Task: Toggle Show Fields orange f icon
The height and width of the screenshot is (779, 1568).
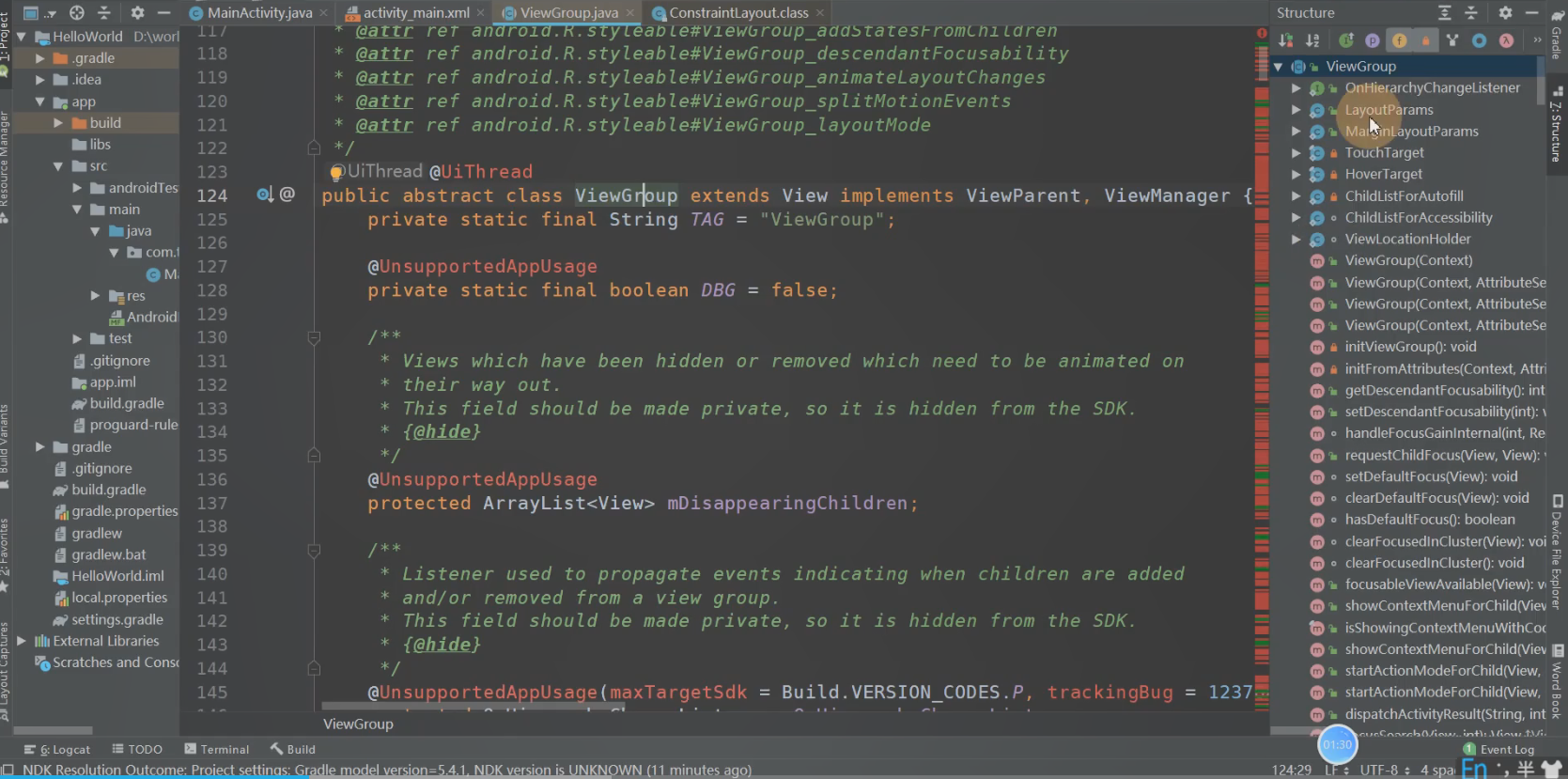Action: tap(1400, 40)
